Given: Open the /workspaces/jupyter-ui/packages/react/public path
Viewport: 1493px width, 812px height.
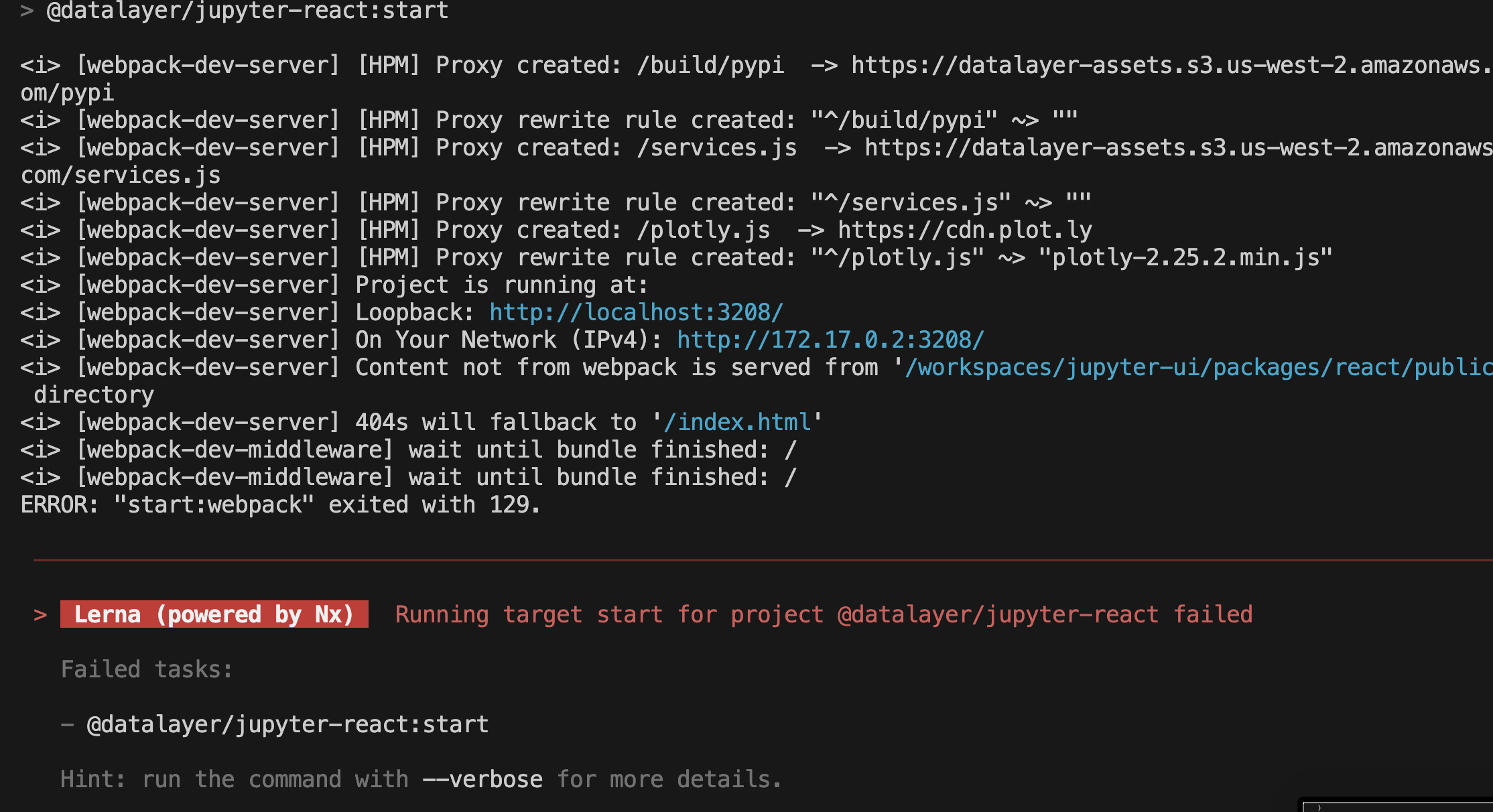Looking at the screenshot, I should [1193, 366].
